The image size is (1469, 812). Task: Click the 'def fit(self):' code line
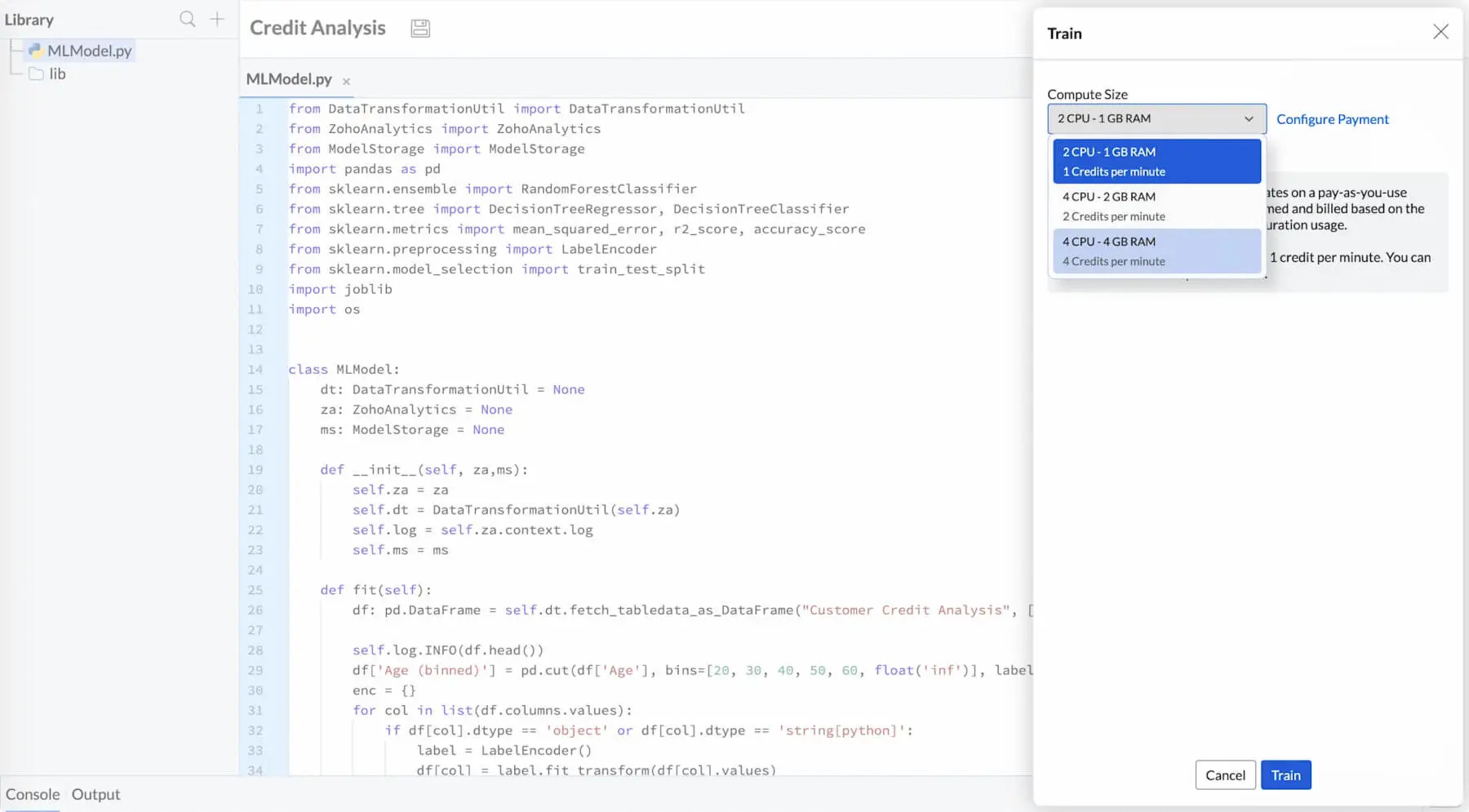pyautogui.click(x=375, y=590)
